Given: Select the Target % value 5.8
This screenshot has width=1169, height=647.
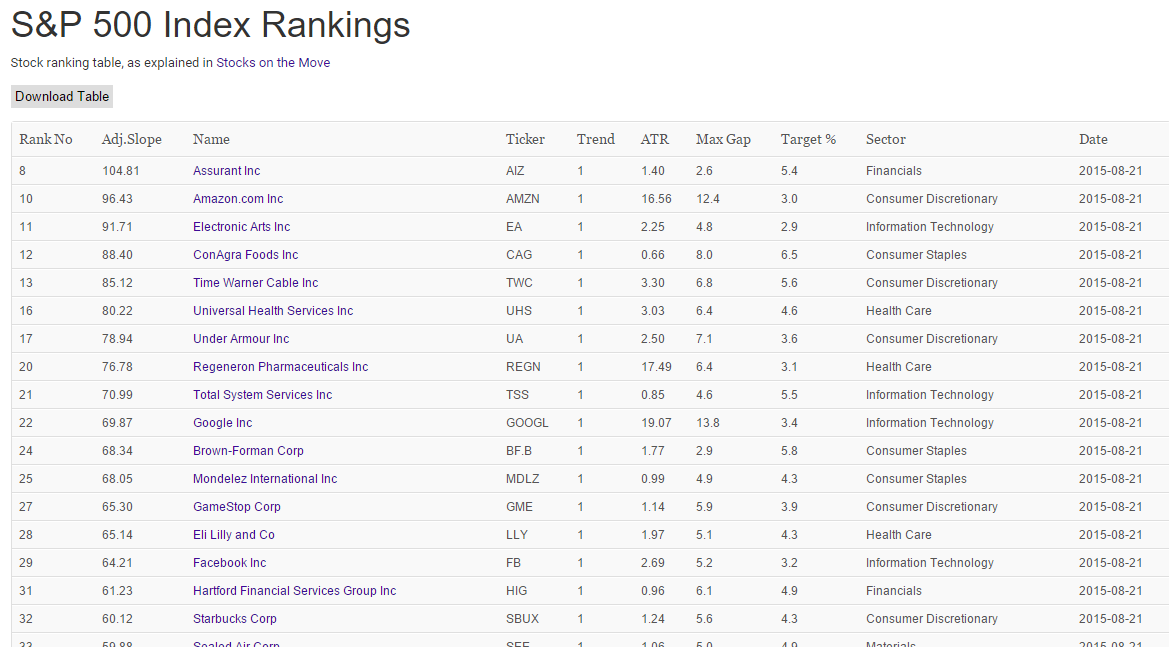Looking at the screenshot, I should (790, 451).
